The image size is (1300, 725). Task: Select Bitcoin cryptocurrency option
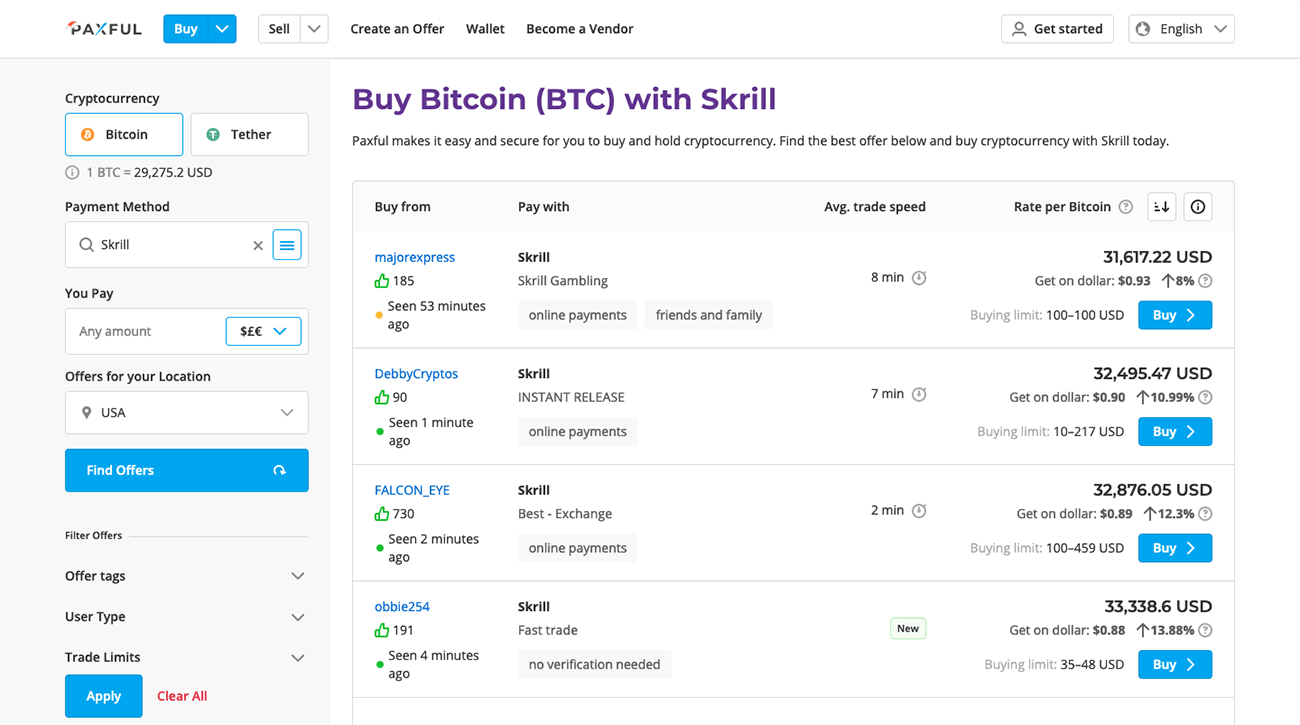click(x=124, y=134)
